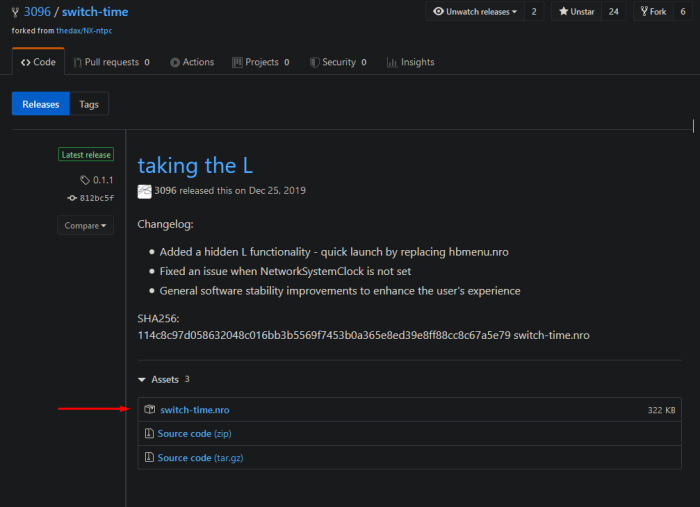Click the fork icon beside the 3096 repository name
The height and width of the screenshot is (507, 700).
point(15,12)
